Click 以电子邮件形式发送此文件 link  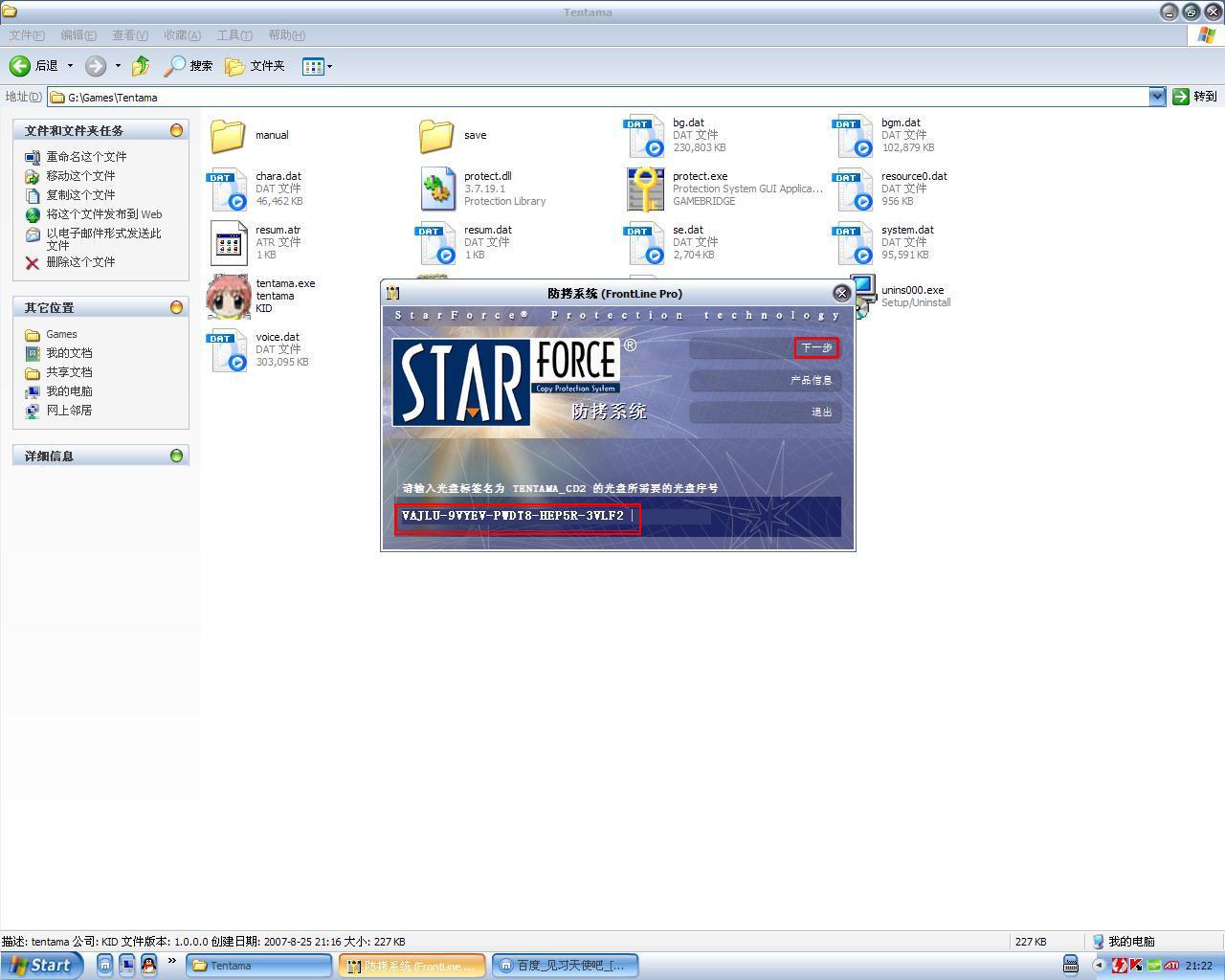[x=103, y=239]
